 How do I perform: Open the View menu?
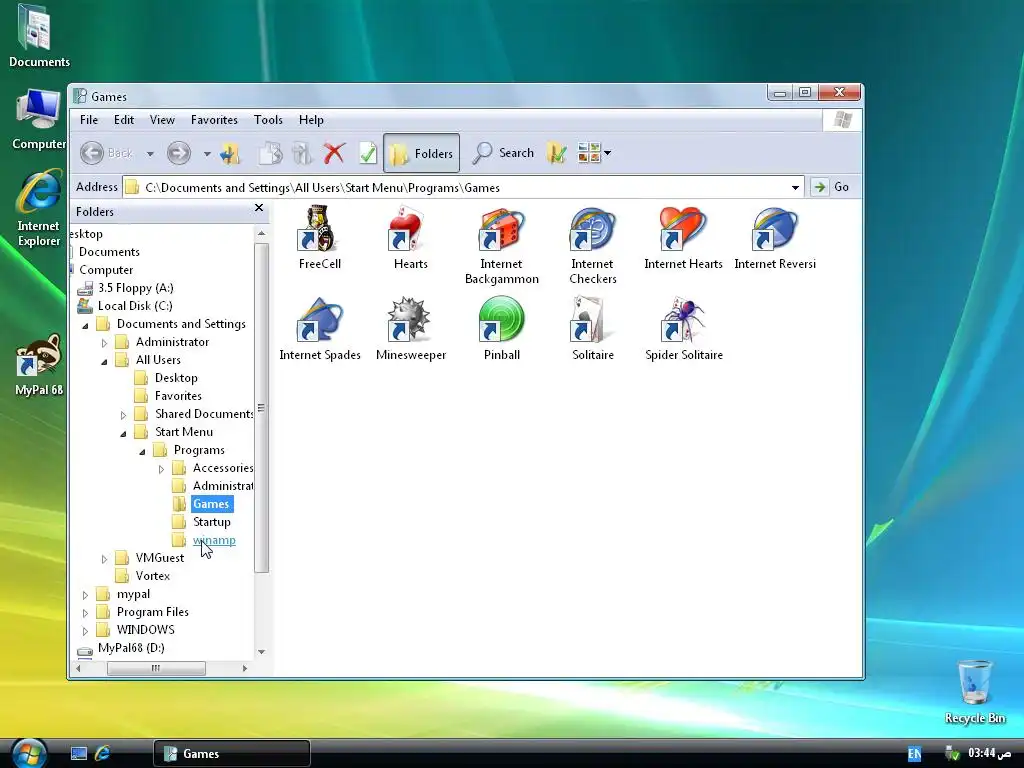pyautogui.click(x=162, y=120)
